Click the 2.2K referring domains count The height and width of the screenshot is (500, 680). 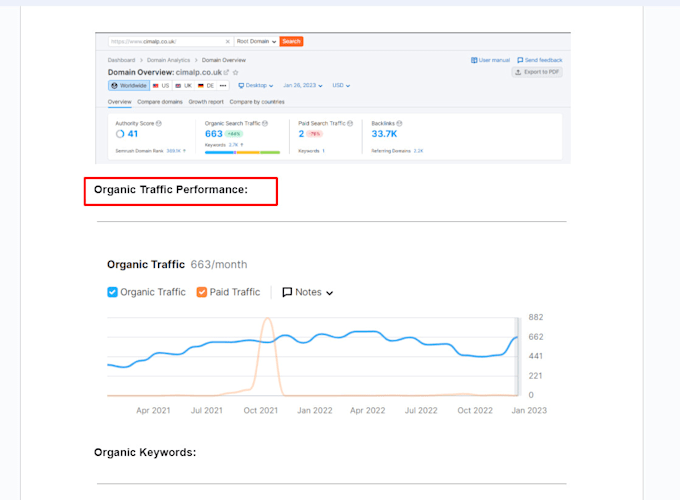point(418,151)
